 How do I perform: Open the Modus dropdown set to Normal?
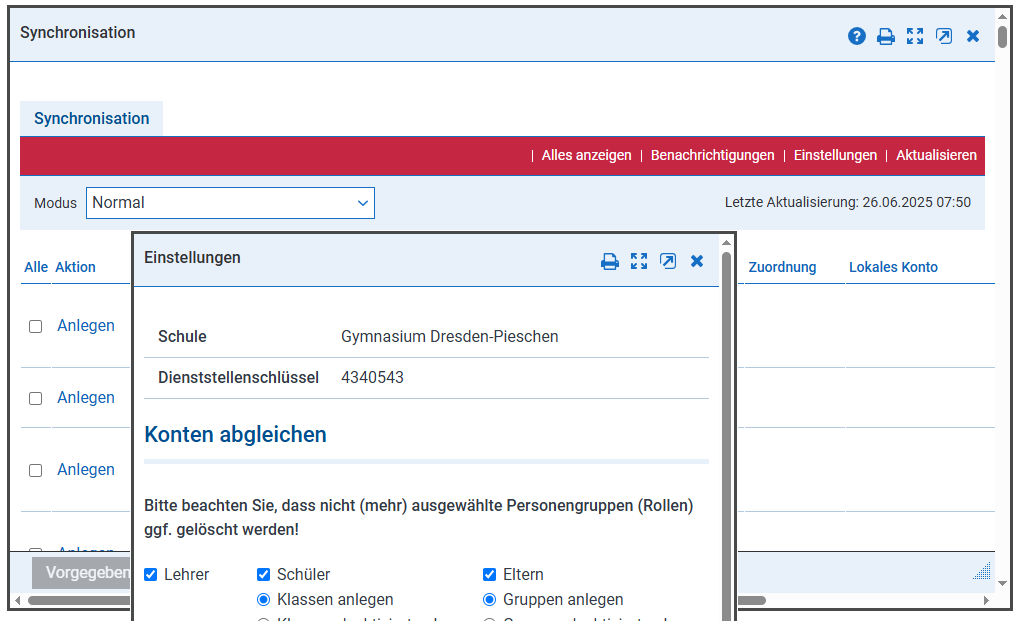(230, 203)
